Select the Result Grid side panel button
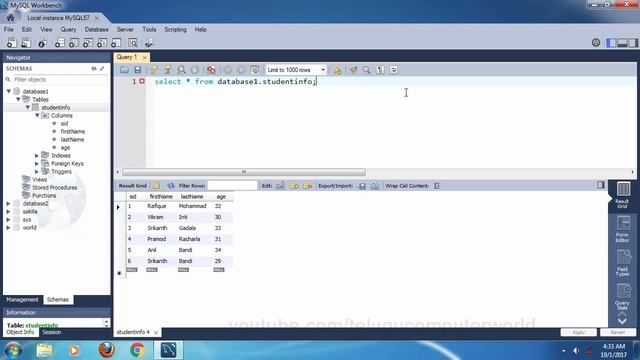640x360 pixels. coord(623,195)
